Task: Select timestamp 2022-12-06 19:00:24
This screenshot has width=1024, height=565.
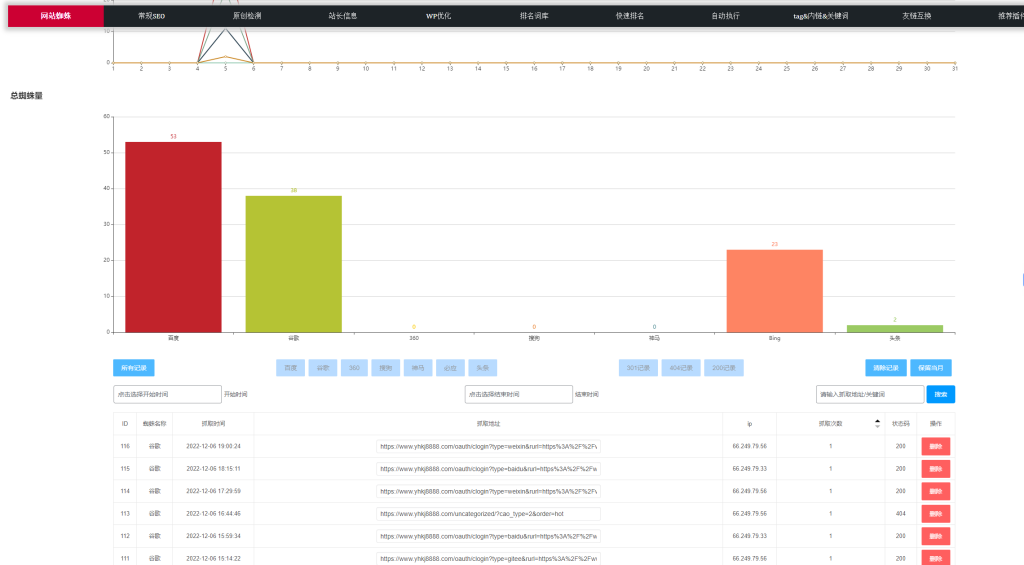Action: pyautogui.click(x=213, y=447)
